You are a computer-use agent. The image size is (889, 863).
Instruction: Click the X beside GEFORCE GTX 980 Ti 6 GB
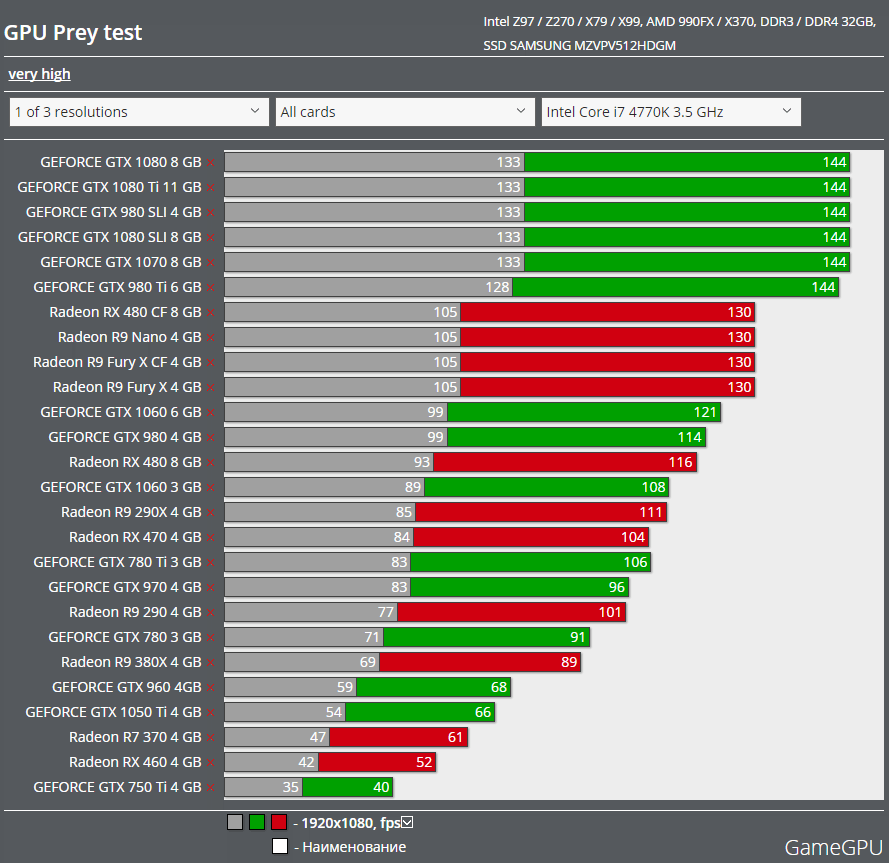point(210,287)
